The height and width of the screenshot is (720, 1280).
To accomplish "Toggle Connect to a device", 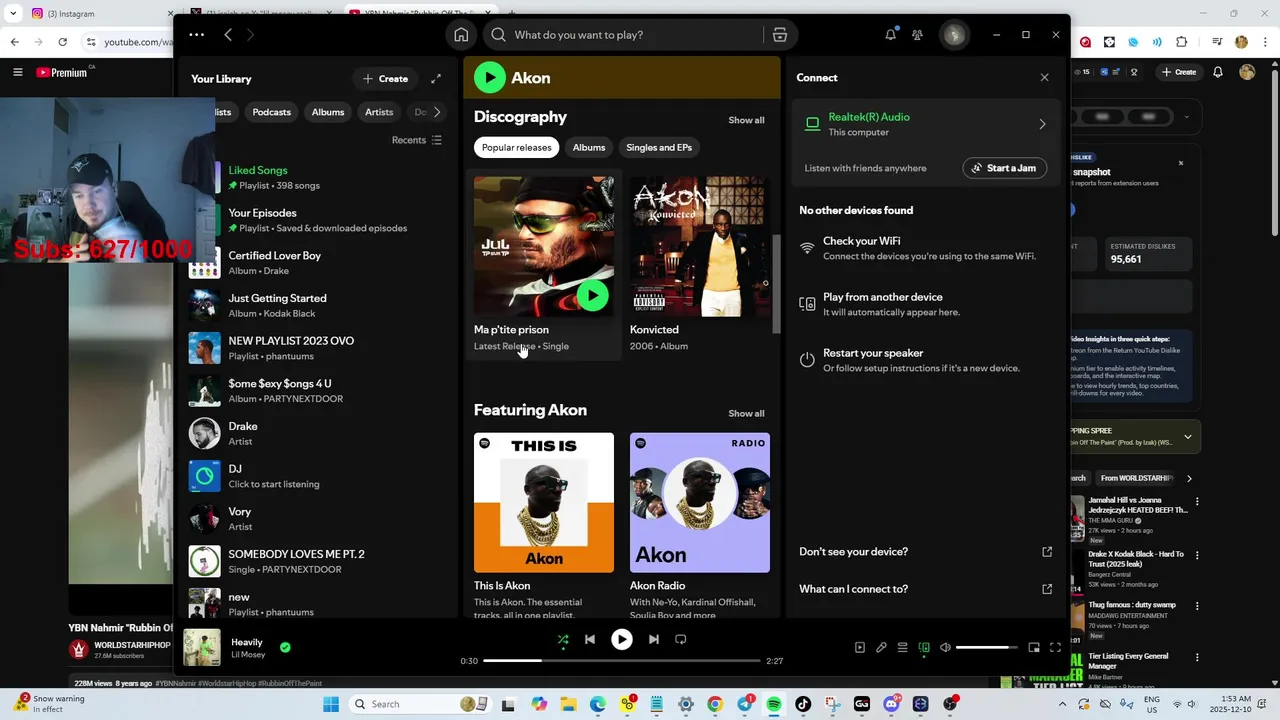I will pyautogui.click(x=924, y=647).
